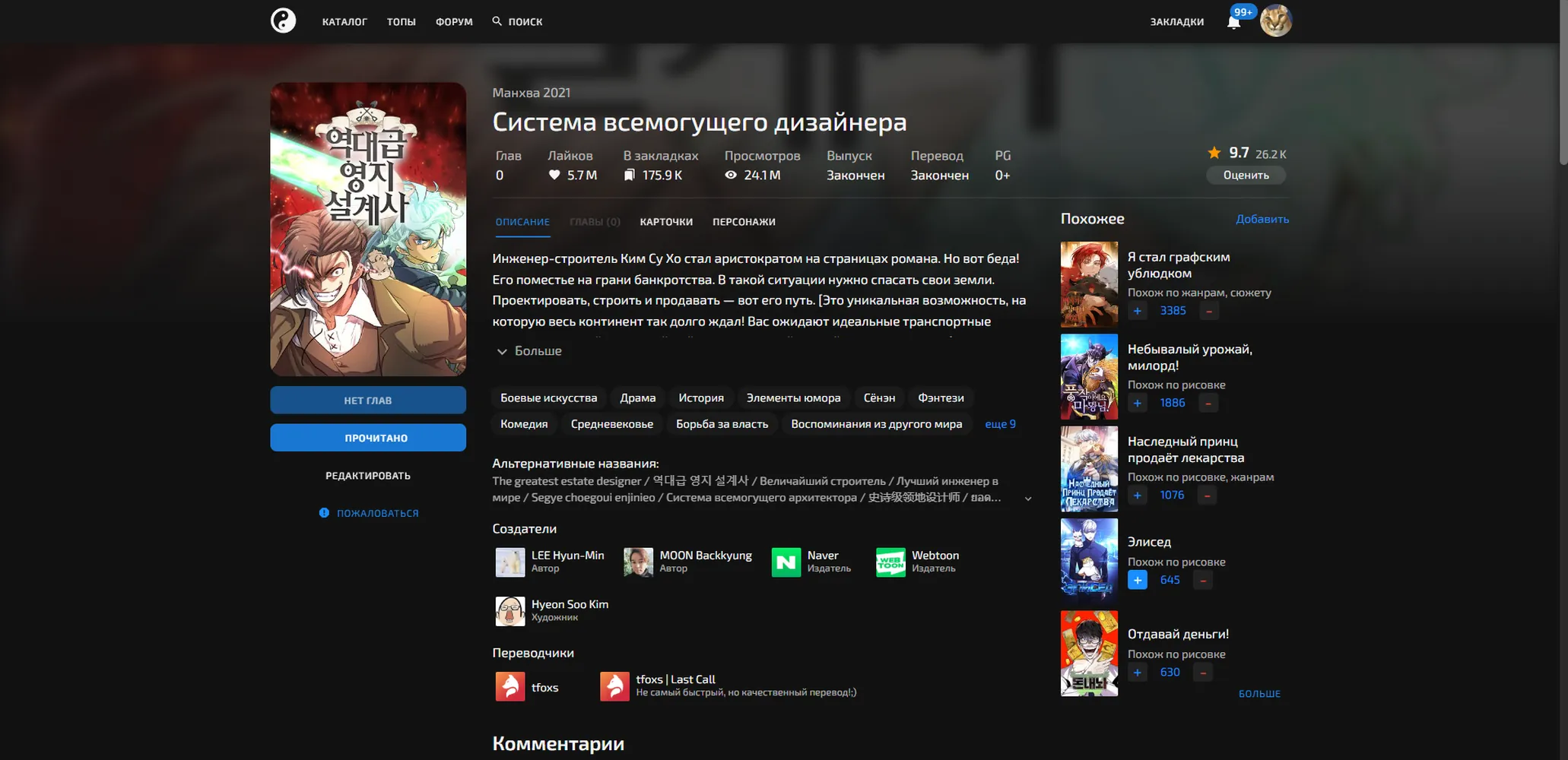Open Небывалый урожай, милорд! cover thumbnail
The width and height of the screenshot is (1568, 760).
click(x=1089, y=376)
